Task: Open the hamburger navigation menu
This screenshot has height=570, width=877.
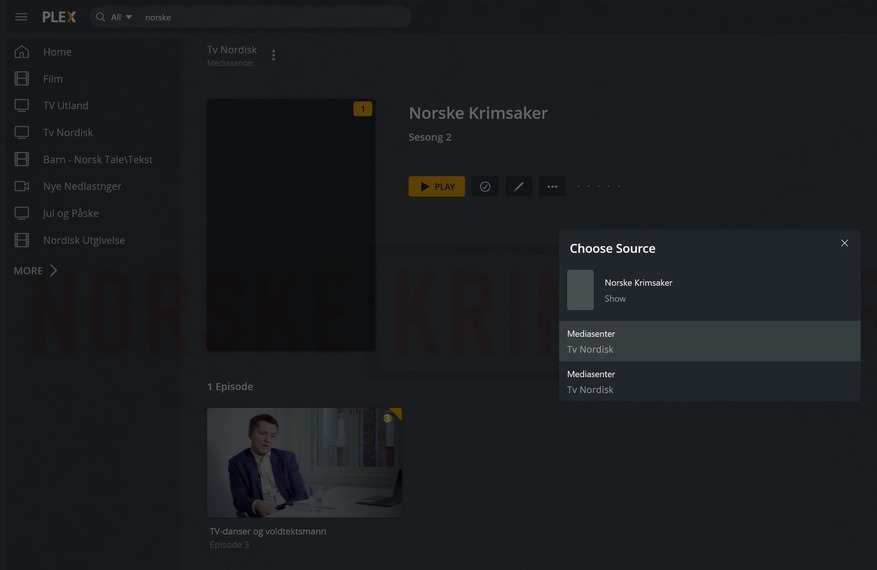Action: click(21, 17)
